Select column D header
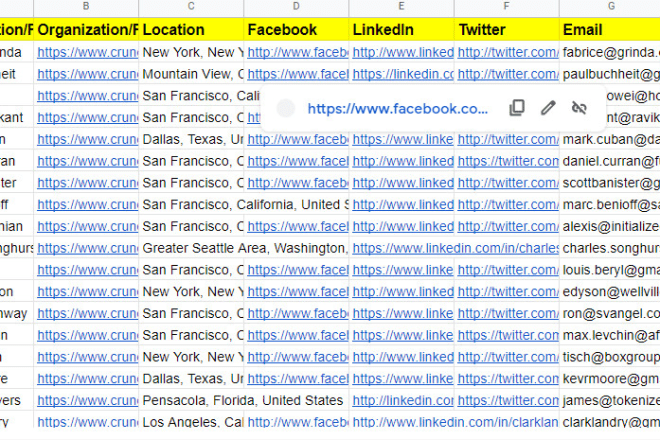 pyautogui.click(x=296, y=6)
